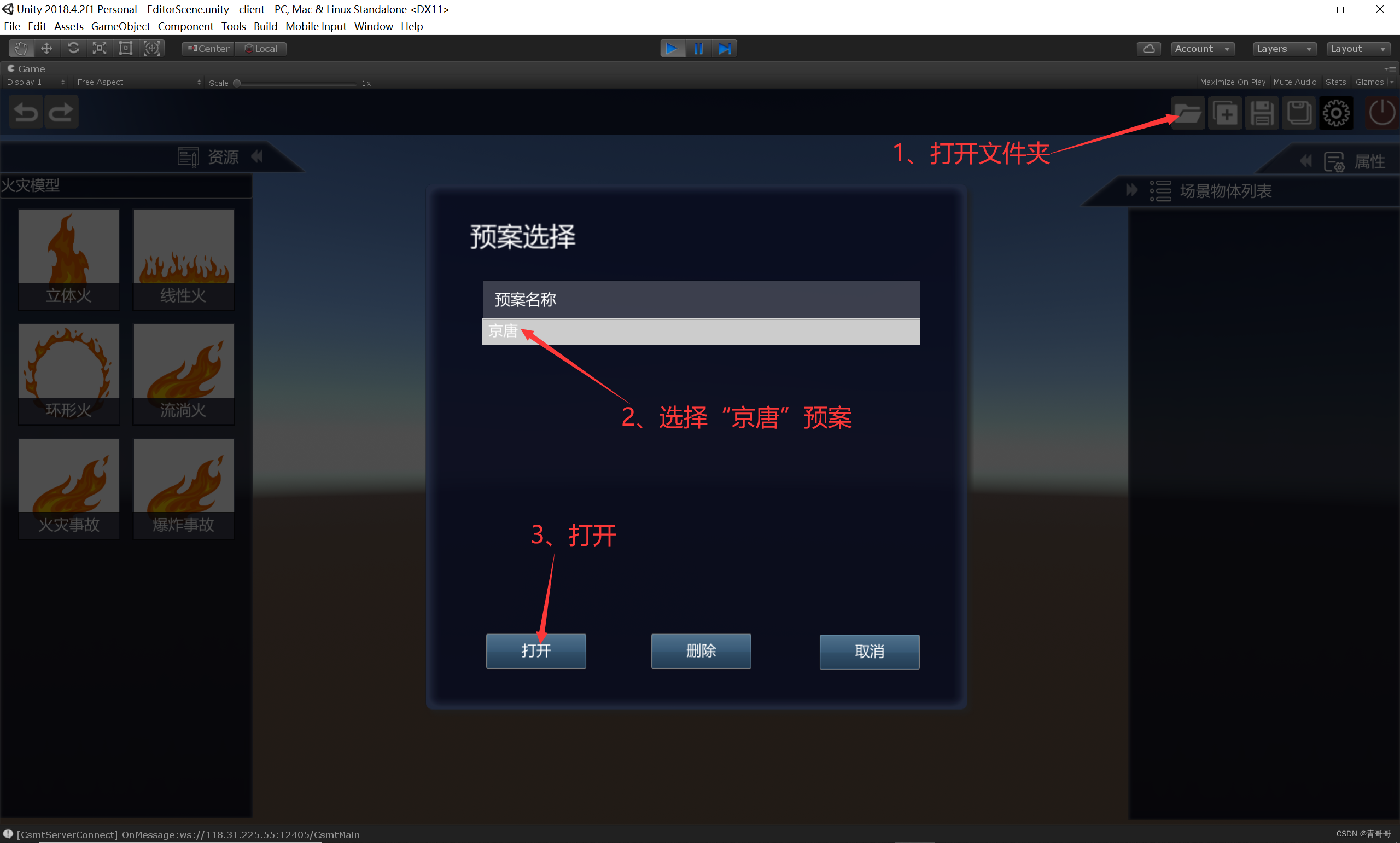Click 取消 to cancel plan selection
The image size is (1400, 843).
[x=867, y=650]
